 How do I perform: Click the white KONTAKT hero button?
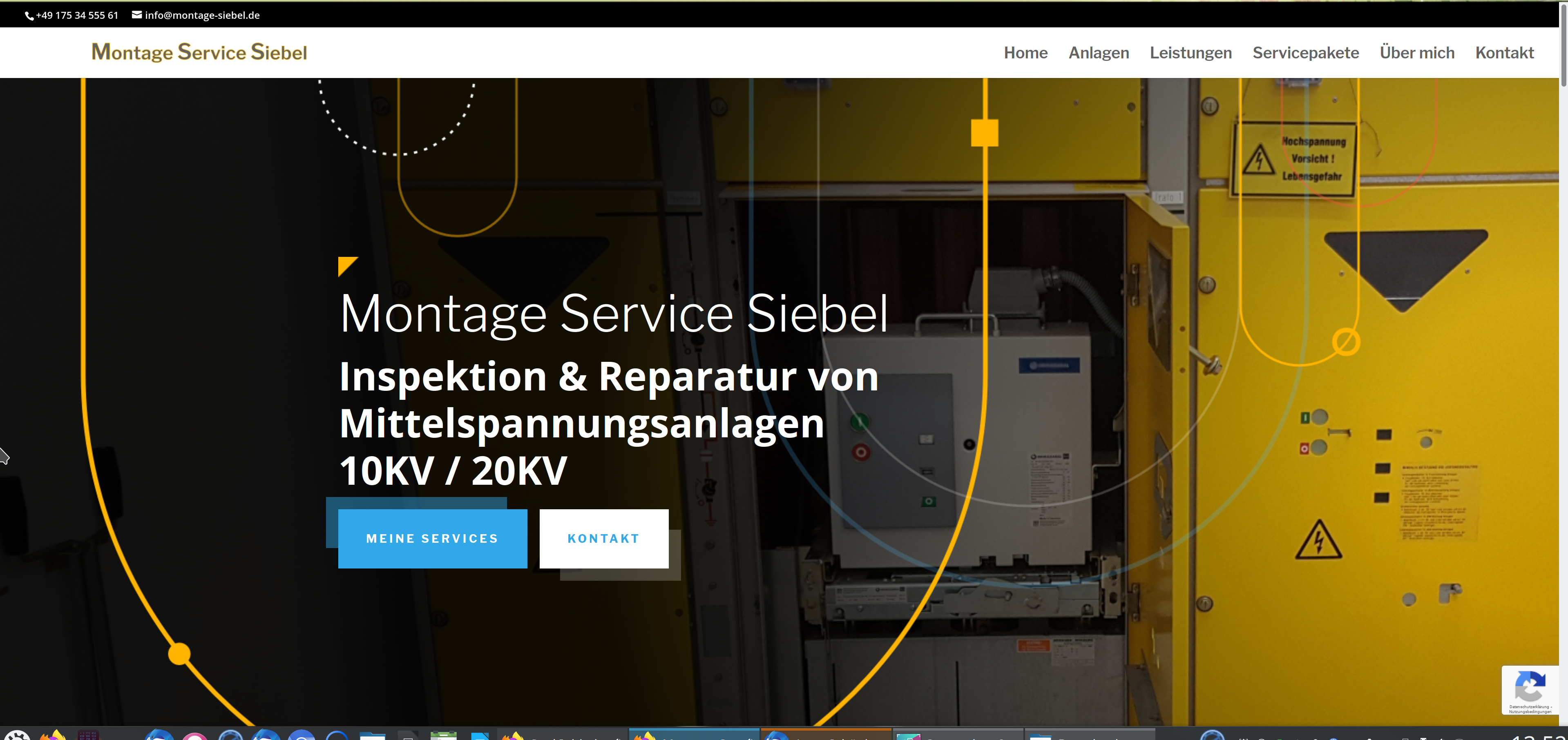tap(604, 539)
